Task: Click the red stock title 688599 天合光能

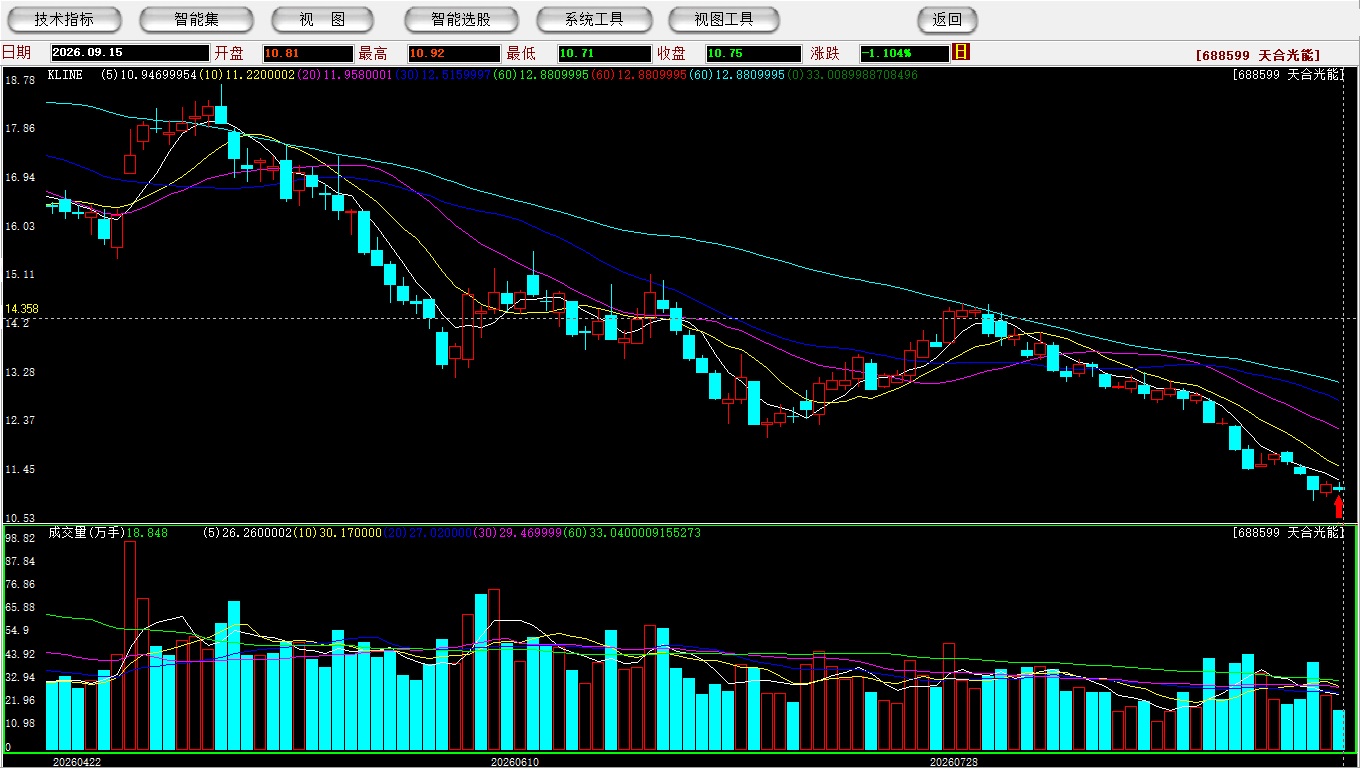Action: 1258,55
